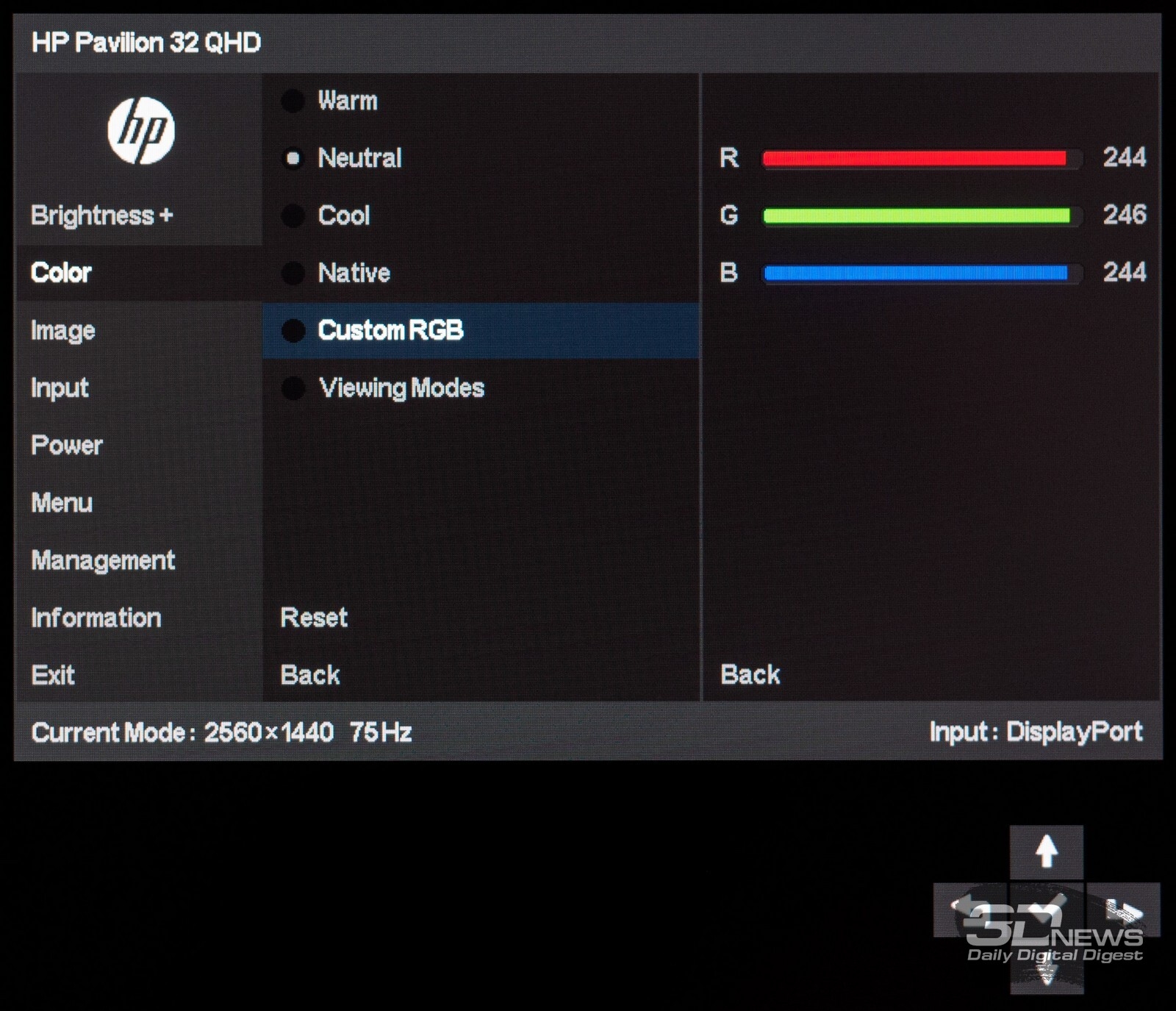The height and width of the screenshot is (1011, 1176).
Task: Select the Native color option
Action: 337,273
